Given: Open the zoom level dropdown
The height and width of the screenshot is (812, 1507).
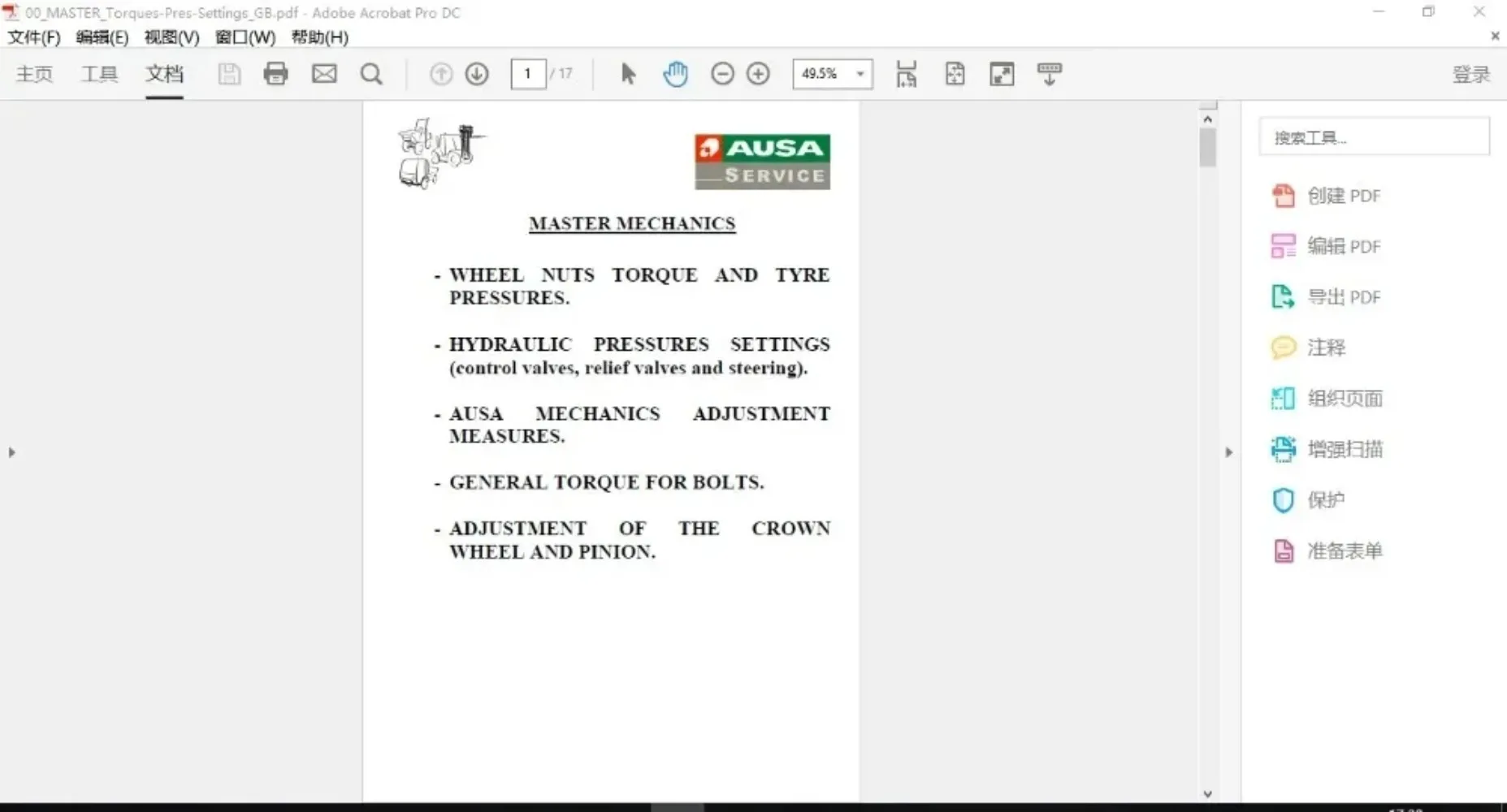Looking at the screenshot, I should pos(860,74).
